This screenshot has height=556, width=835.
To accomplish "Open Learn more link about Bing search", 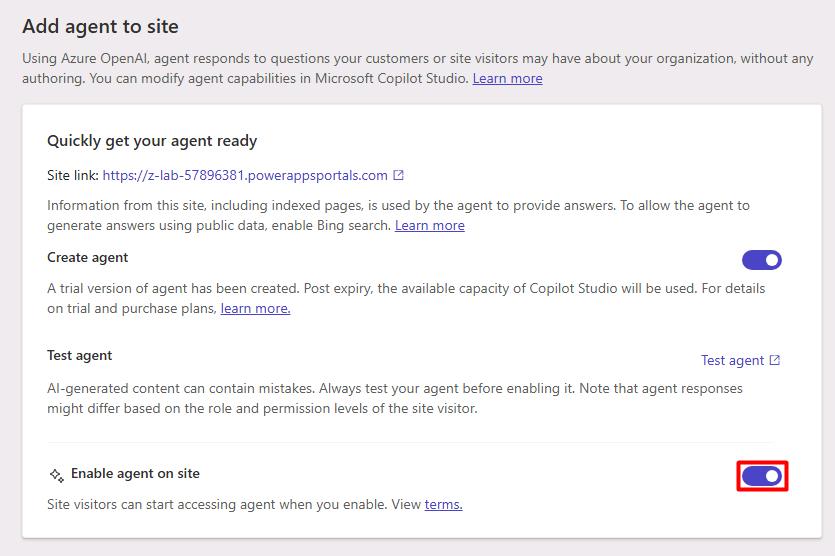I will [x=430, y=225].
